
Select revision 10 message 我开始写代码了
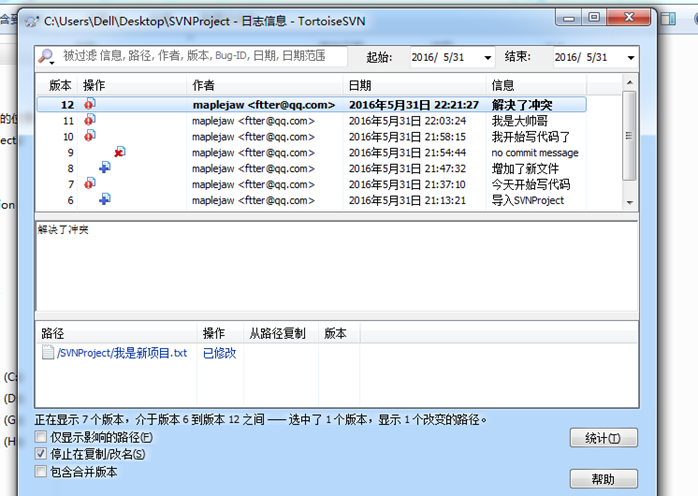(x=531, y=137)
